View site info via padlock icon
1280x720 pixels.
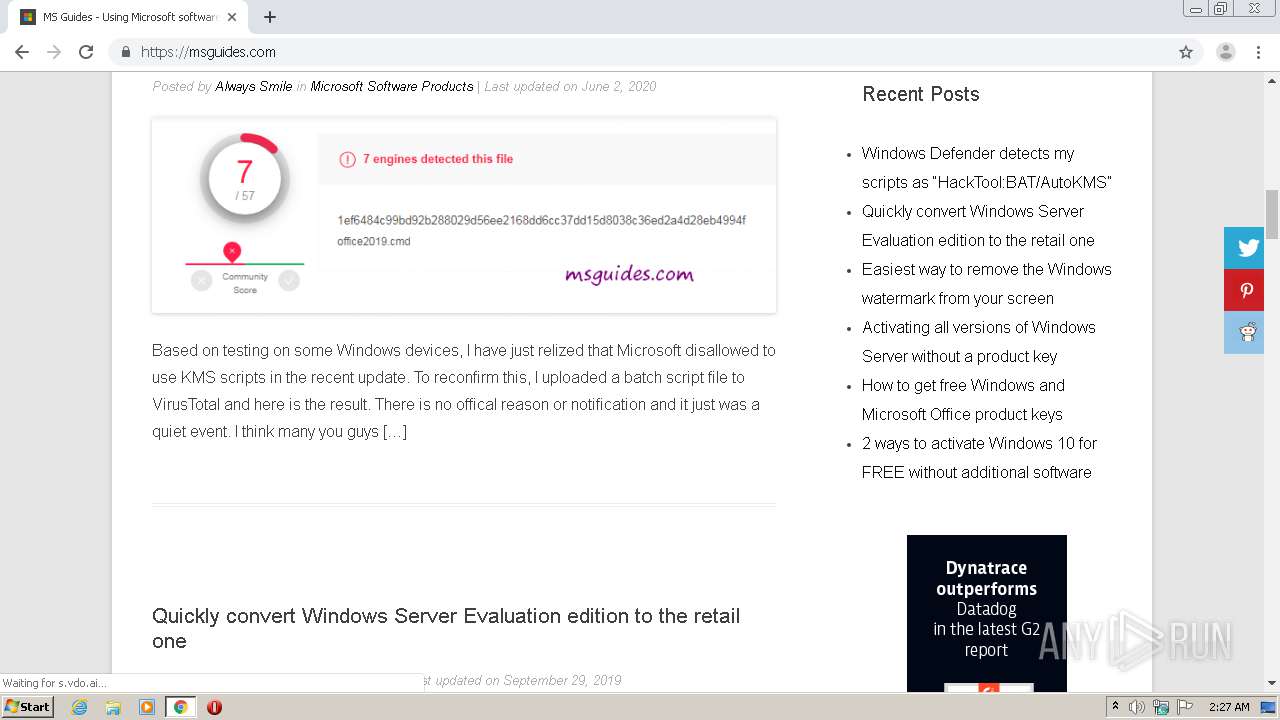tap(126, 52)
